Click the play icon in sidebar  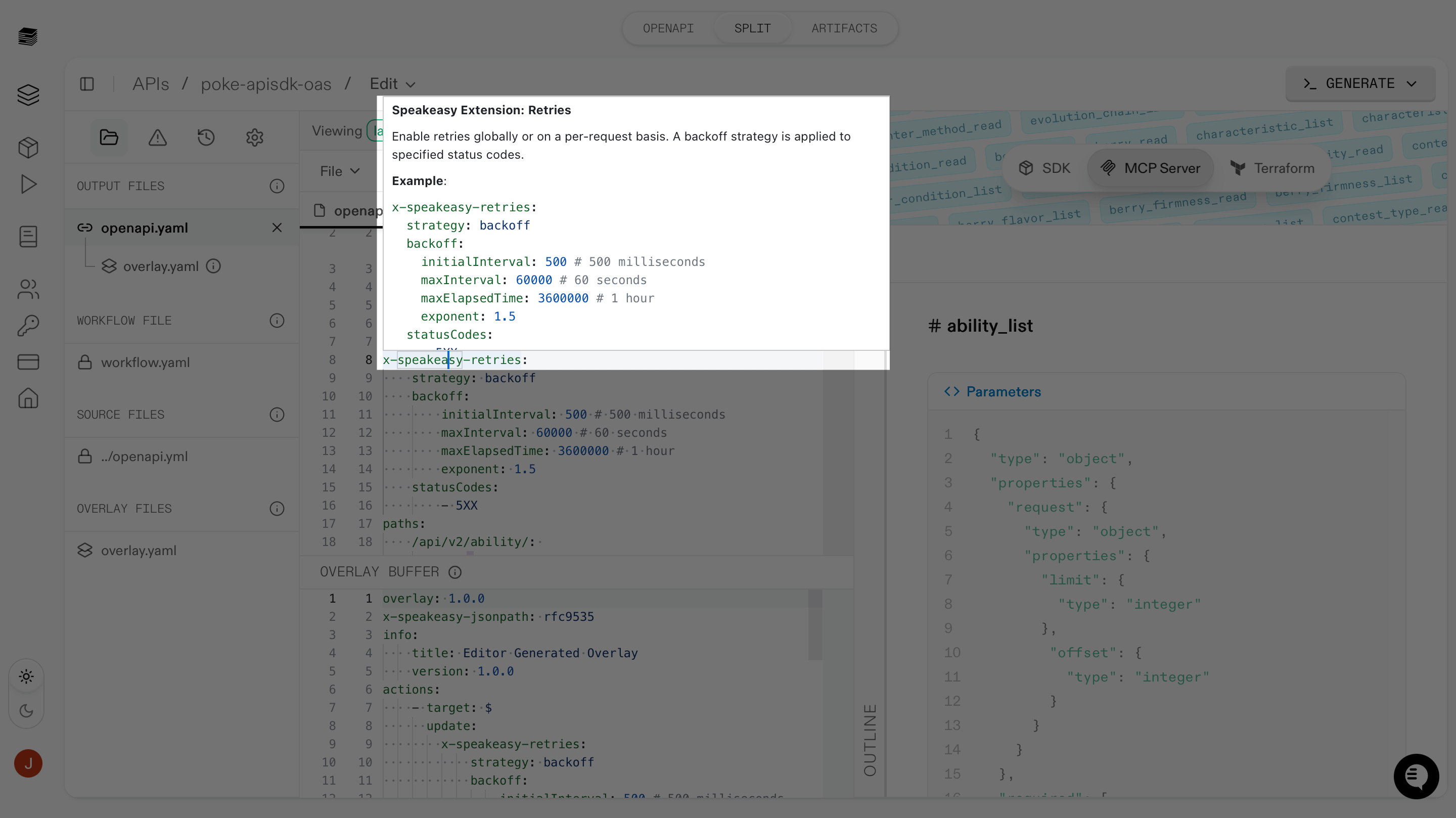point(28,185)
